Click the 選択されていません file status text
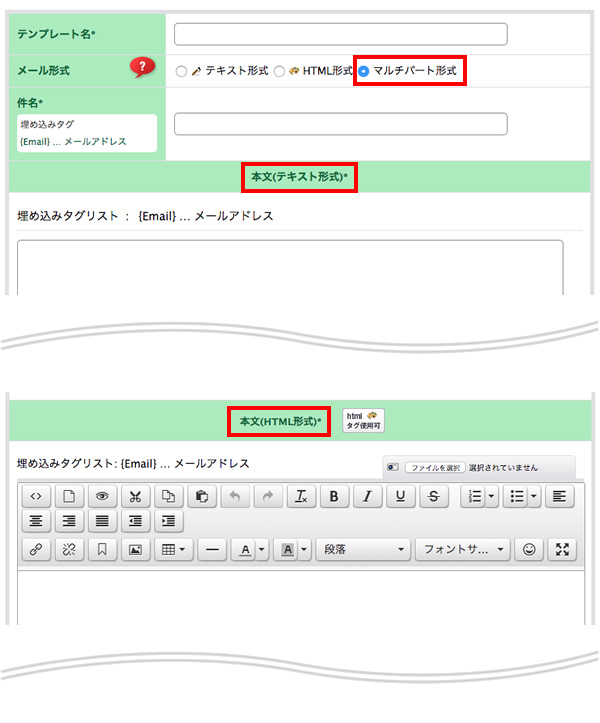This screenshot has width=600, height=723. click(503, 468)
